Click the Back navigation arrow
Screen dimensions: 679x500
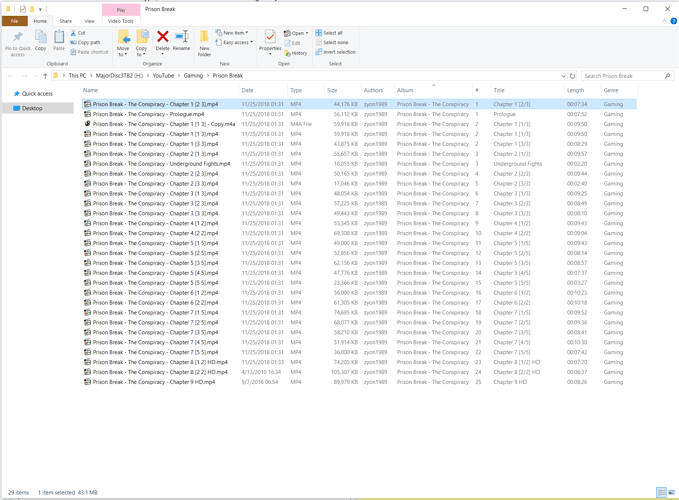(x=10, y=76)
